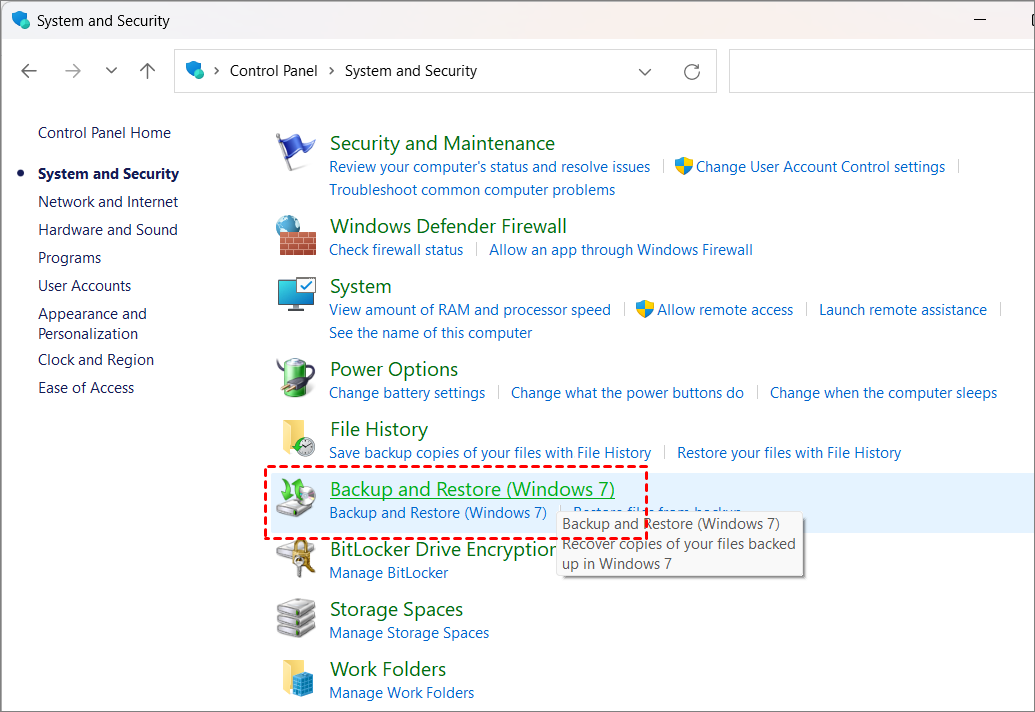
Task: Expand the address bar history dropdown
Action: (x=645, y=72)
